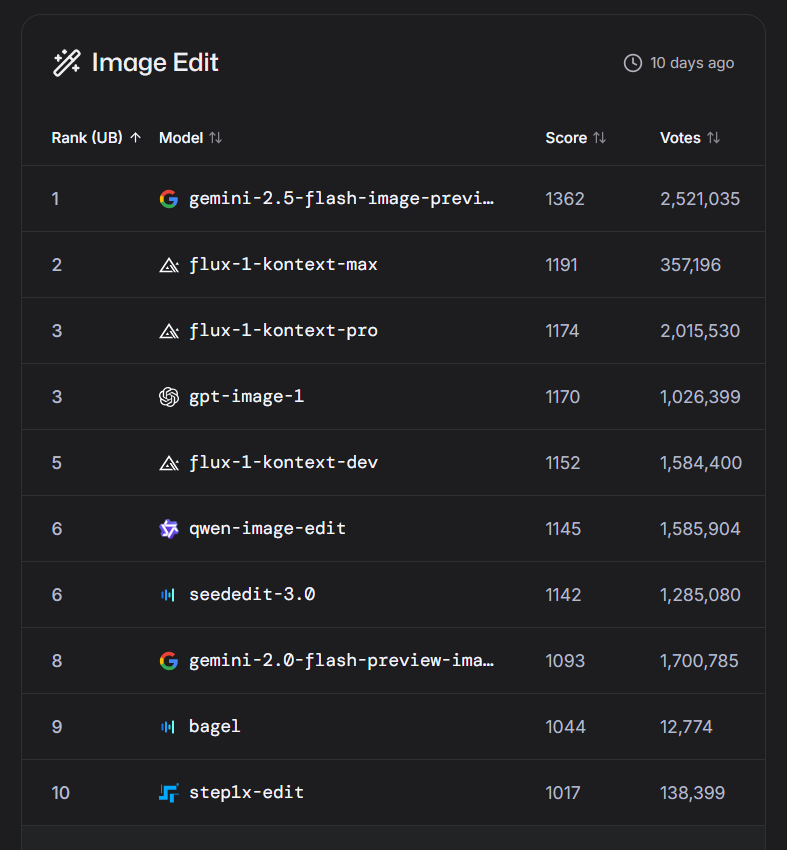Open the flux-1-kontext-max model link
The image size is (787, 850).
tap(283, 265)
